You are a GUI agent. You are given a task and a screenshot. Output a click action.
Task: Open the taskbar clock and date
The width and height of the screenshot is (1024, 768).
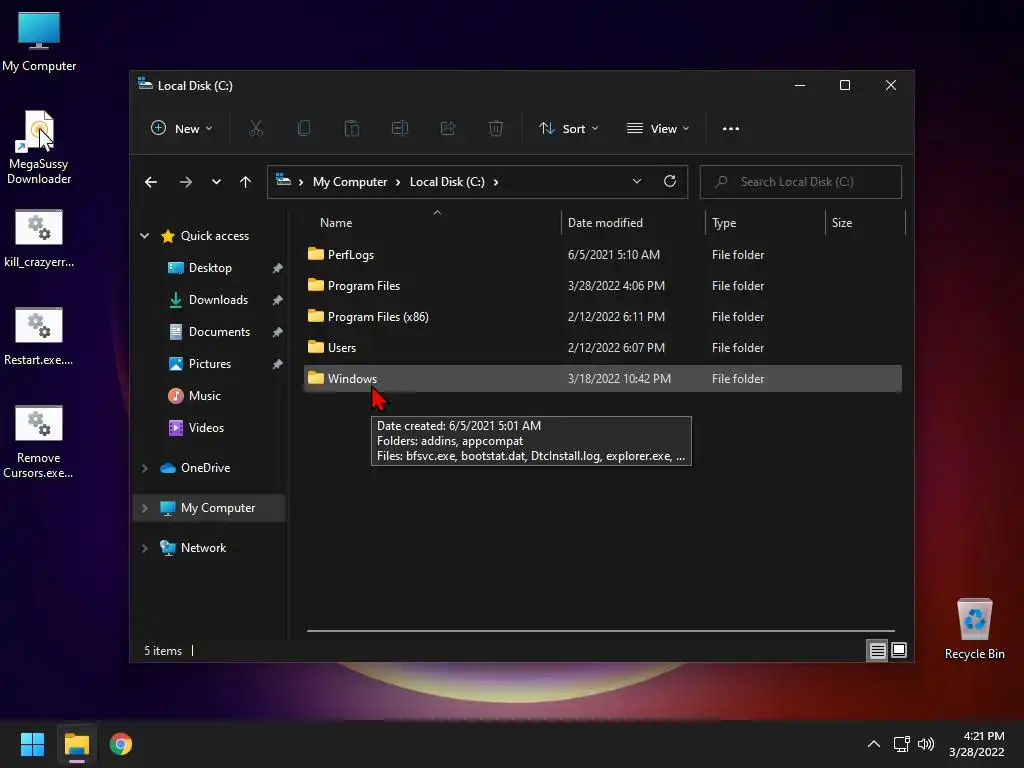click(x=977, y=744)
